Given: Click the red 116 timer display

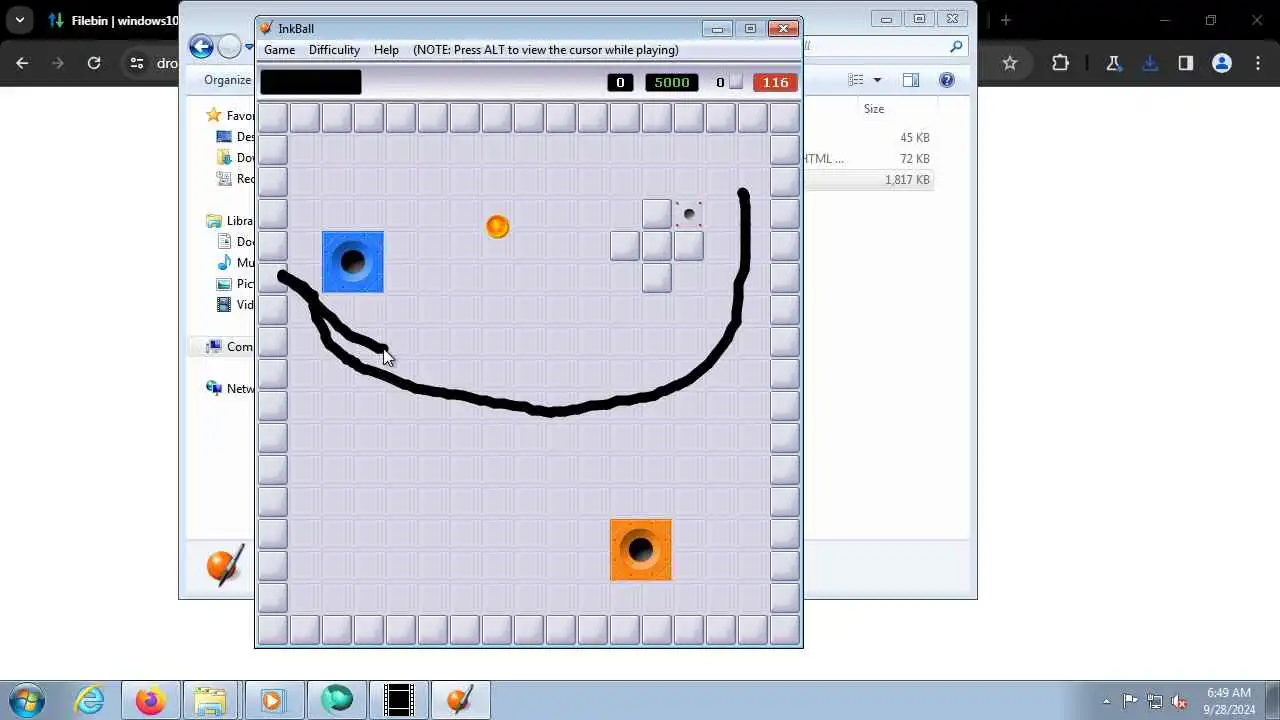Looking at the screenshot, I should point(776,82).
